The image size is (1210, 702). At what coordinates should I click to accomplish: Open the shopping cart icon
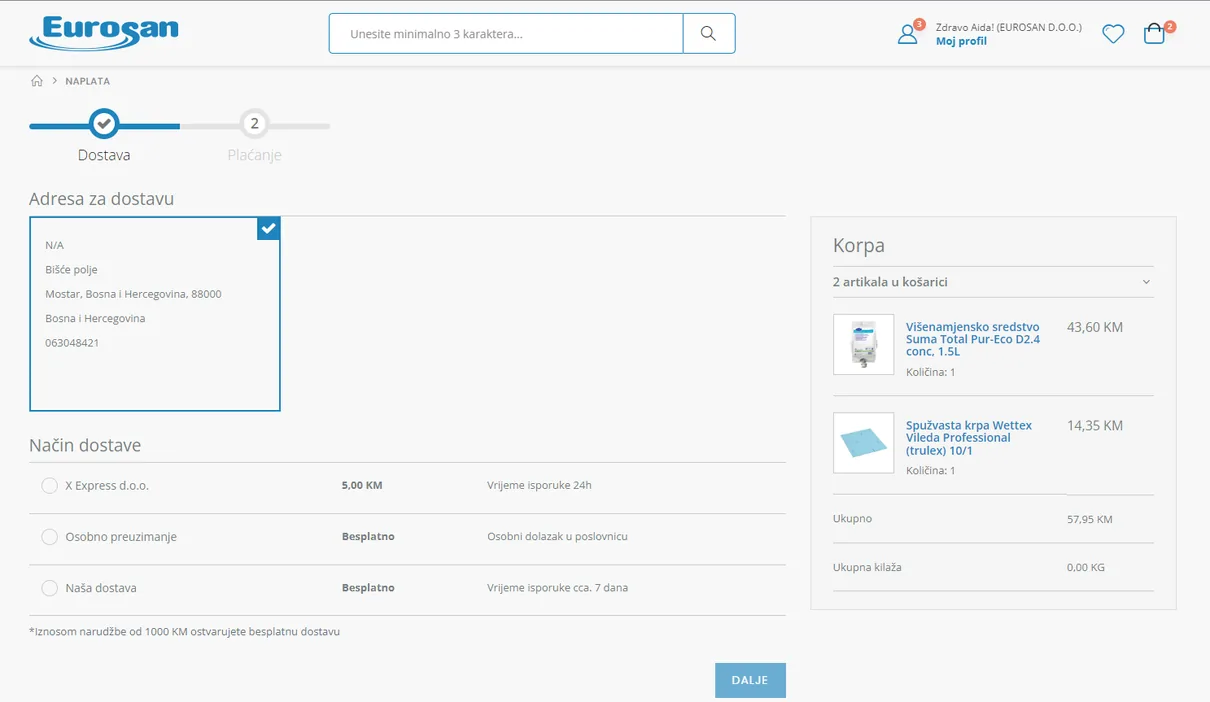coord(1155,34)
